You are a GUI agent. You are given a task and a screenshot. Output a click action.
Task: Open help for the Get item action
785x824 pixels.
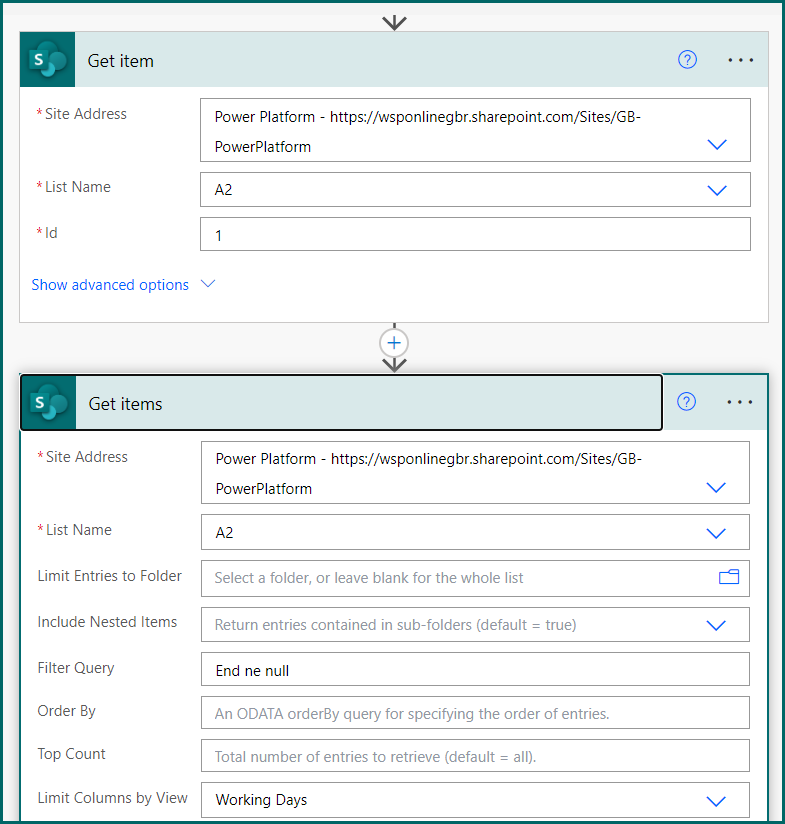pyautogui.click(x=687, y=60)
